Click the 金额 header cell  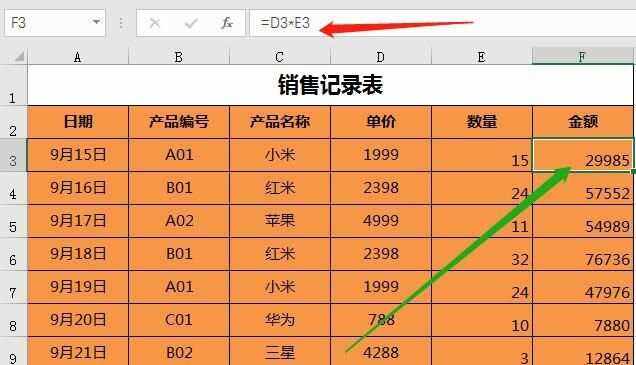point(583,122)
